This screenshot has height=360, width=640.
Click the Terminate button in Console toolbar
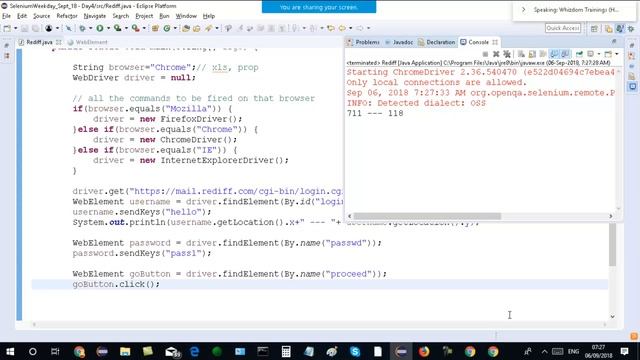(485, 54)
